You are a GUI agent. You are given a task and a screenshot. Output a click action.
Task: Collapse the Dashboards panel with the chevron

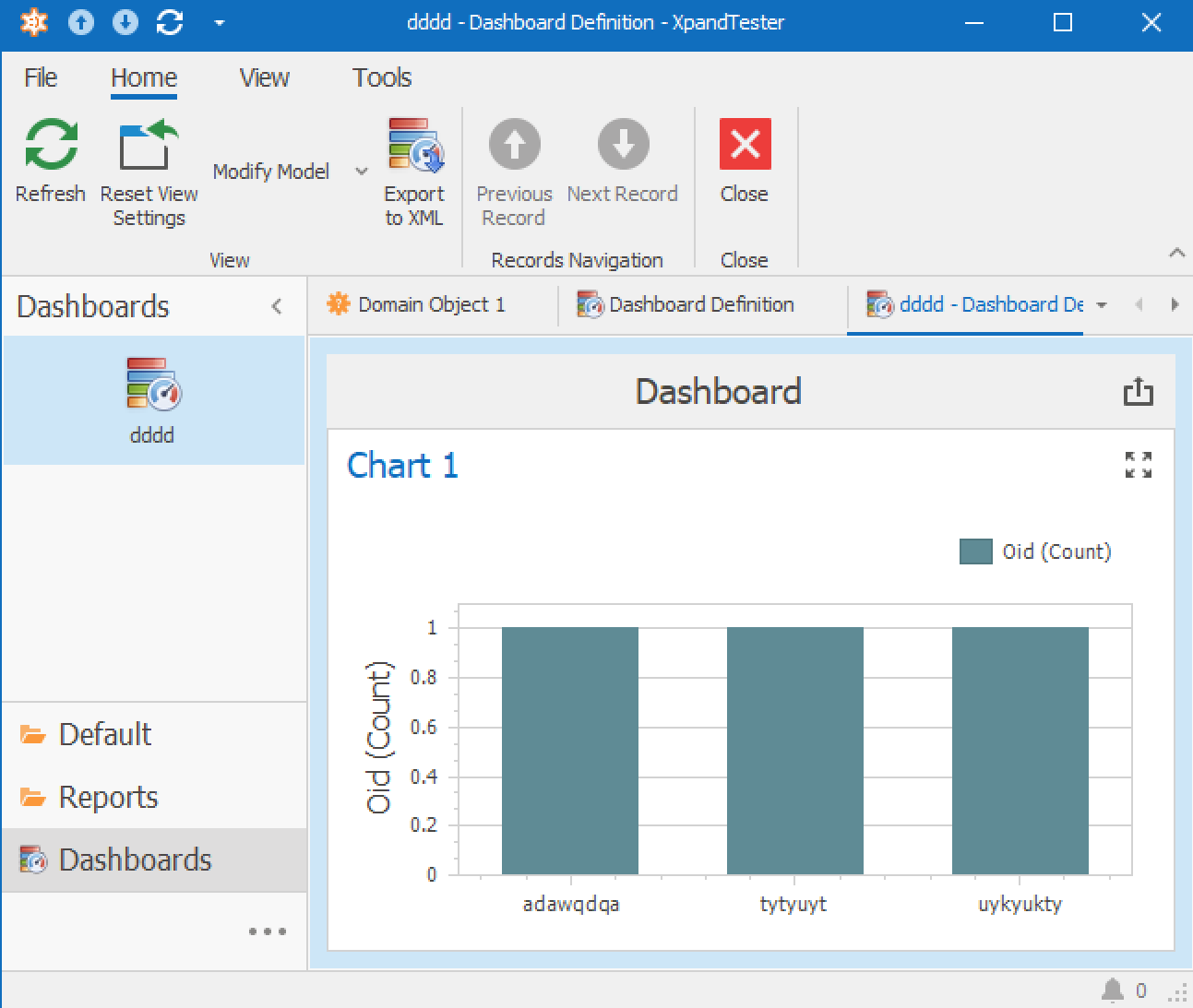277,305
